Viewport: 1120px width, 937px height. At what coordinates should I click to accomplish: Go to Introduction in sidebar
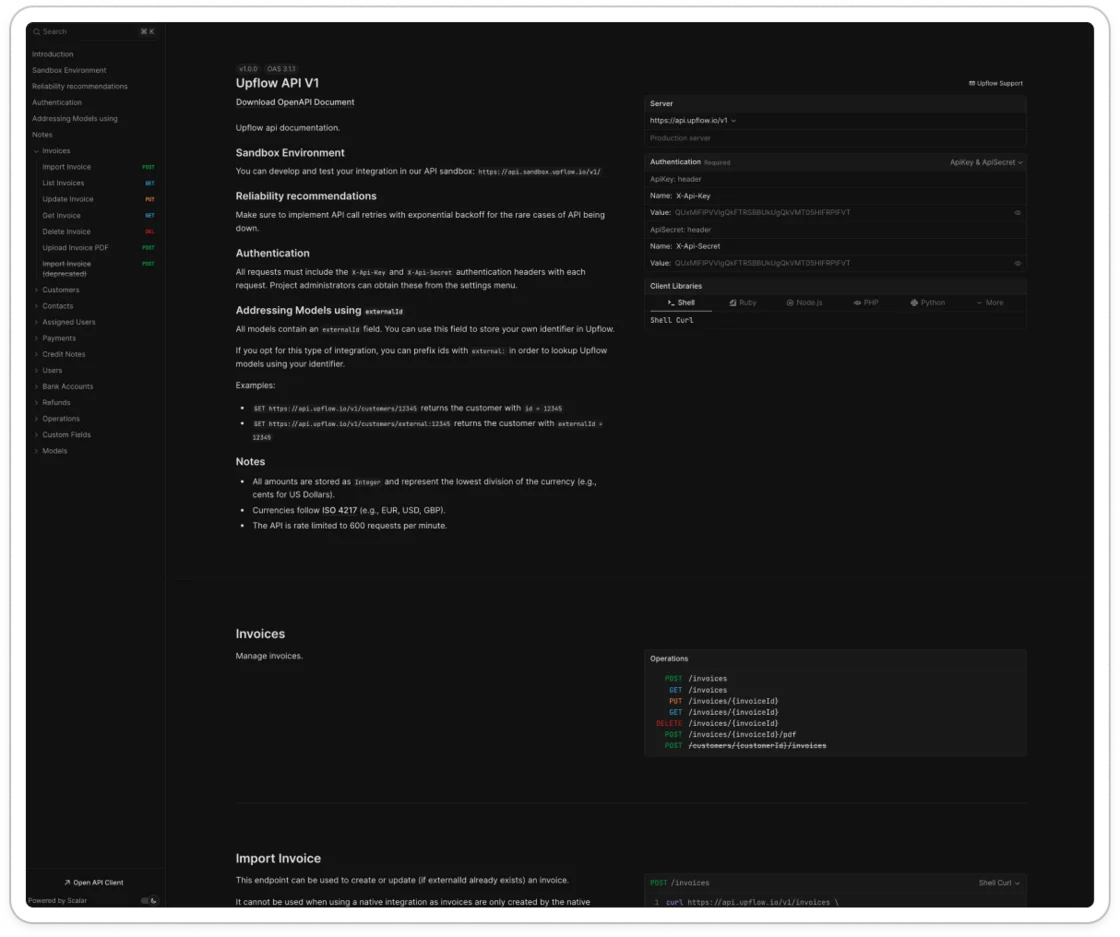[x=52, y=54]
